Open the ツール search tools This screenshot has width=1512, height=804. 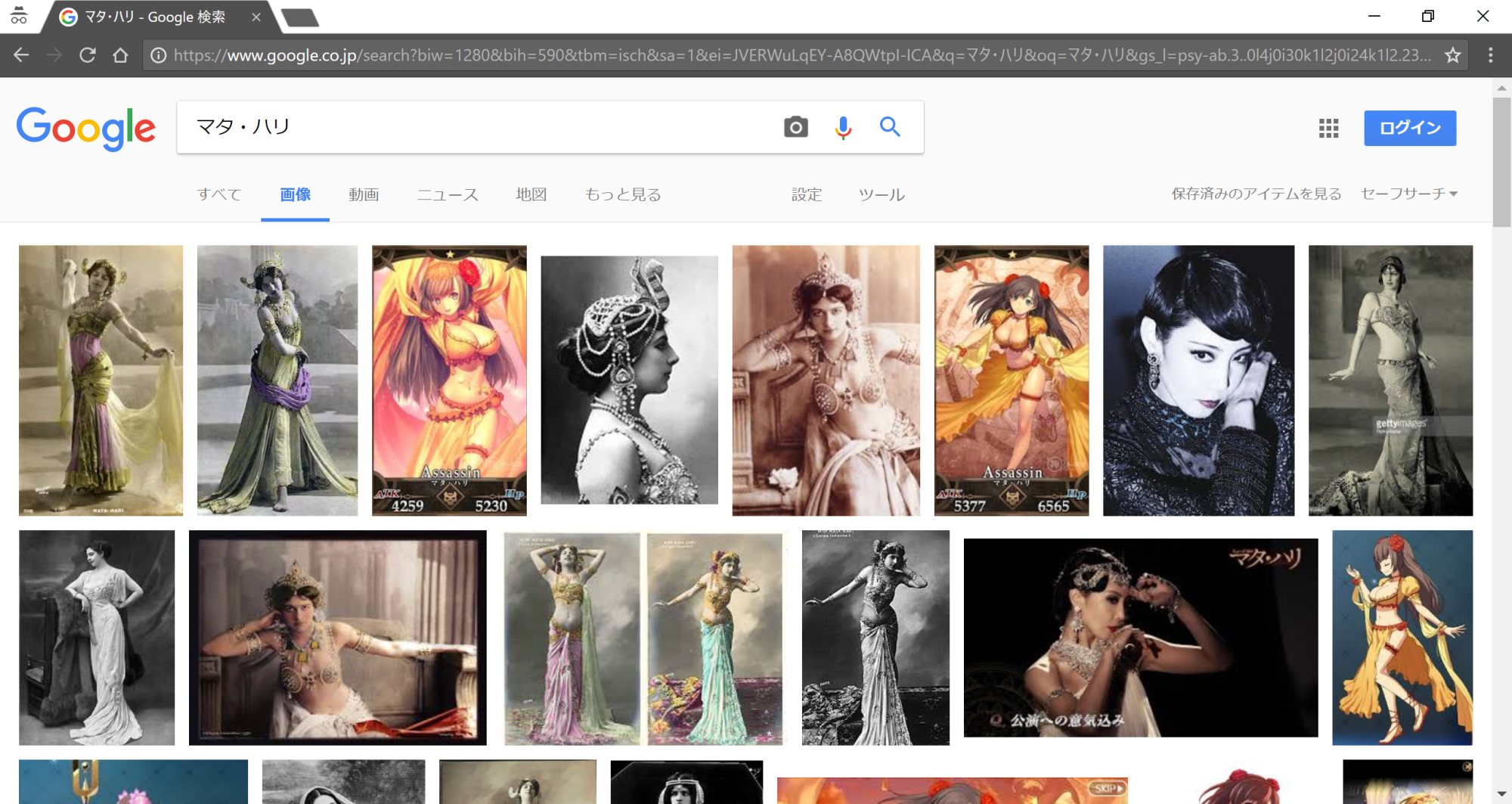point(881,194)
